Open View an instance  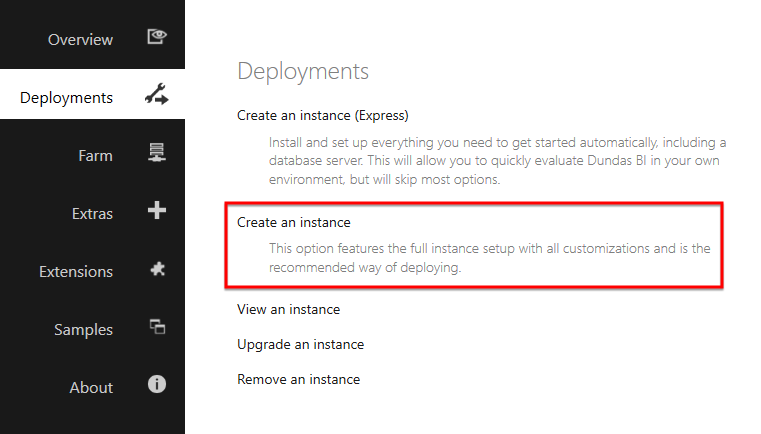pyautogui.click(x=288, y=309)
